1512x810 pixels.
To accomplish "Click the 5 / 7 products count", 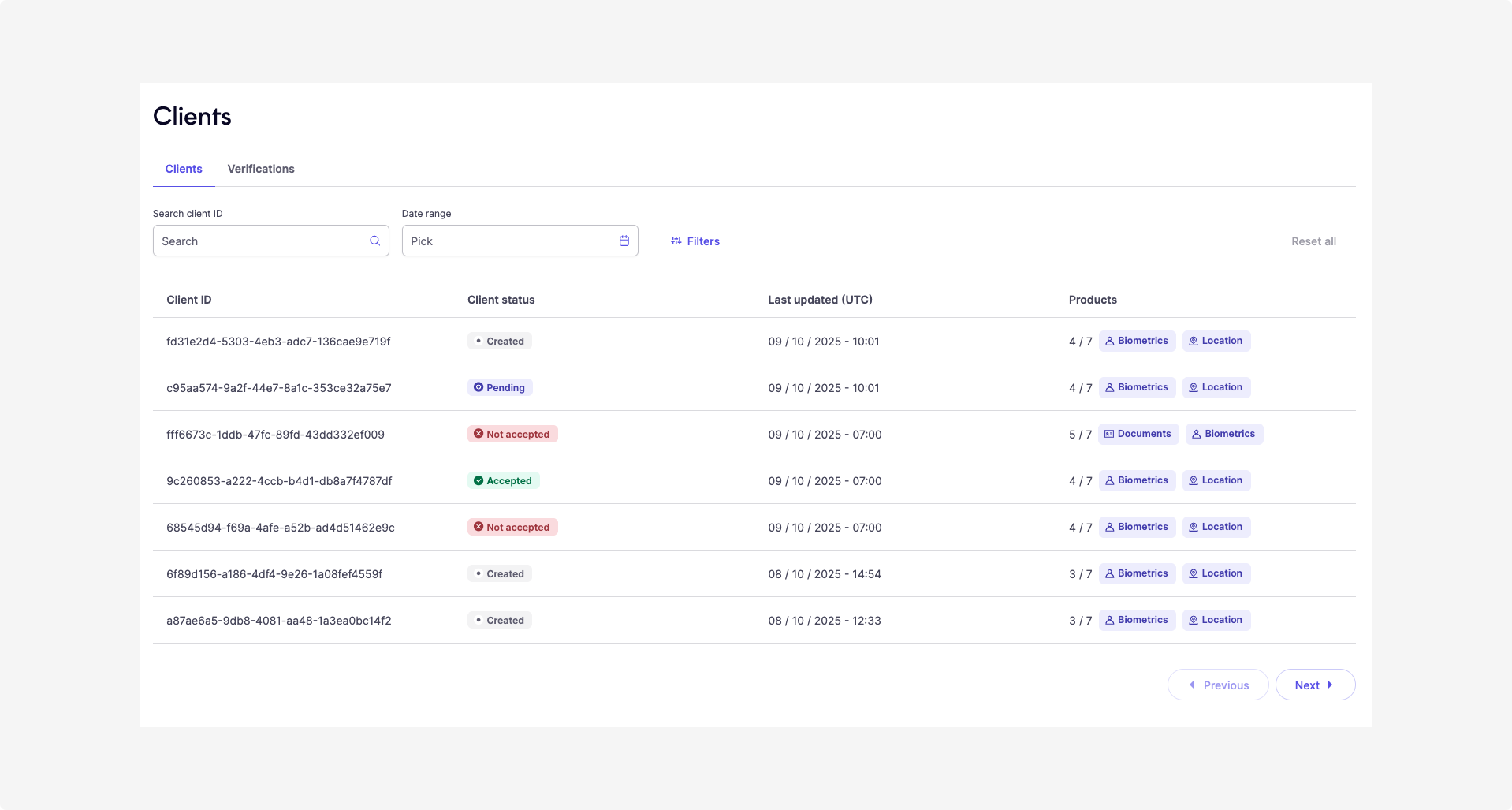I will (1081, 435).
